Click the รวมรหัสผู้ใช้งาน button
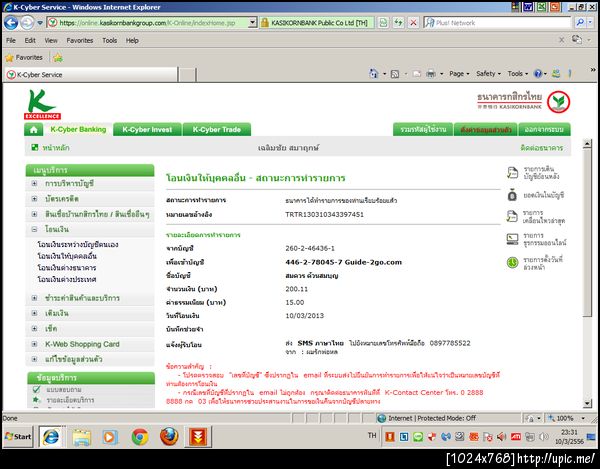Viewport: 600px width, 469px height. point(423,129)
